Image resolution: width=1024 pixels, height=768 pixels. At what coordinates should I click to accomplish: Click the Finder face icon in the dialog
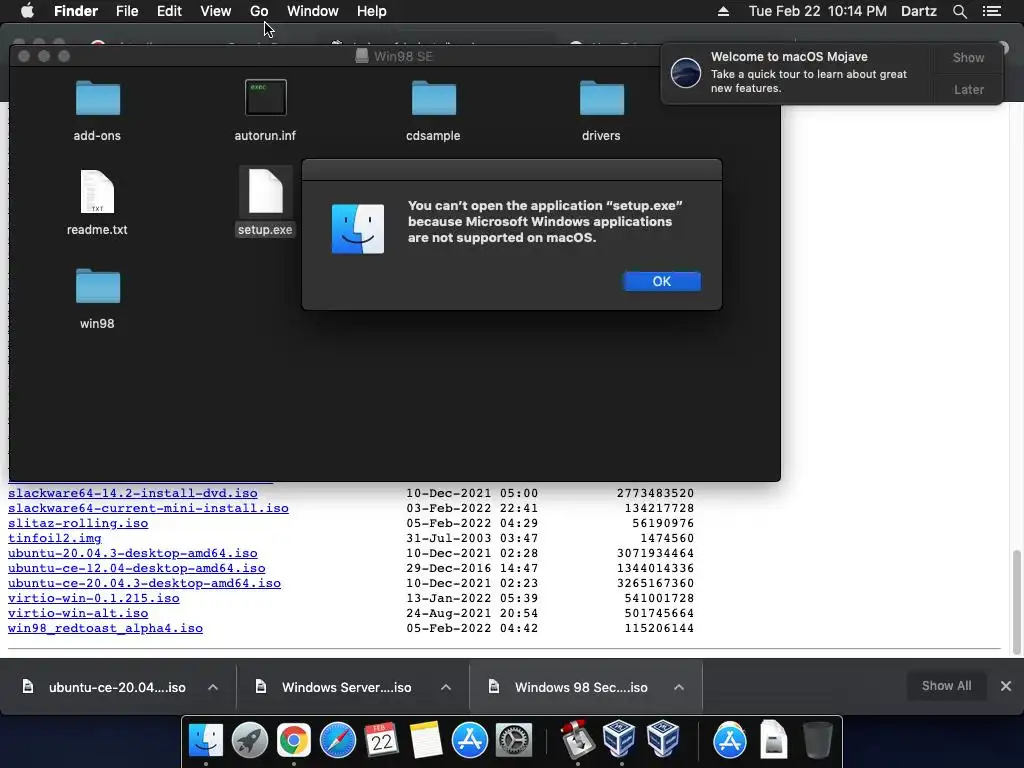(x=358, y=229)
